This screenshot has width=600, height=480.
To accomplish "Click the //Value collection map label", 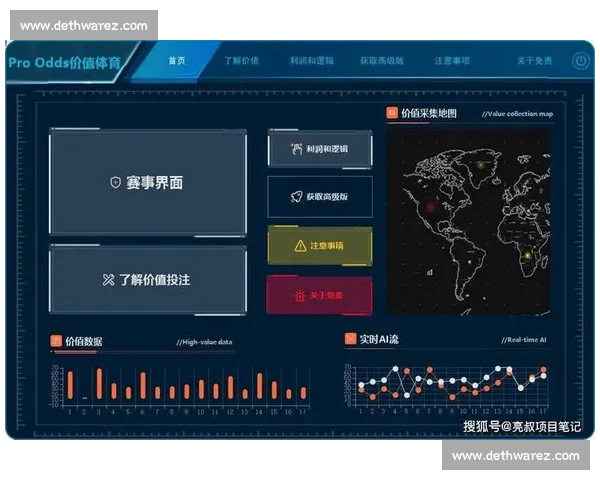I will point(517,114).
